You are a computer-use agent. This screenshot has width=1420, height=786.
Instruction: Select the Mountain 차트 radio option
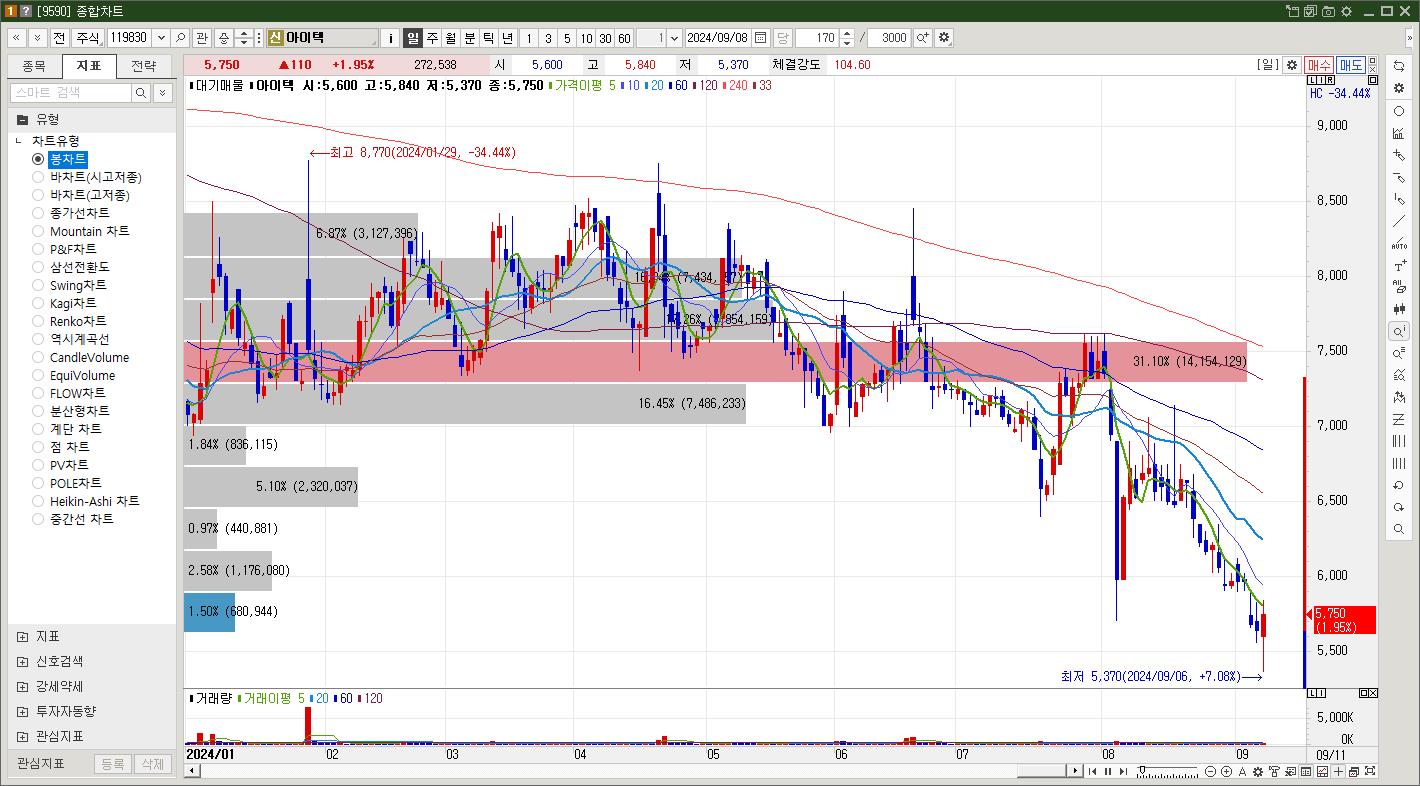(x=38, y=231)
